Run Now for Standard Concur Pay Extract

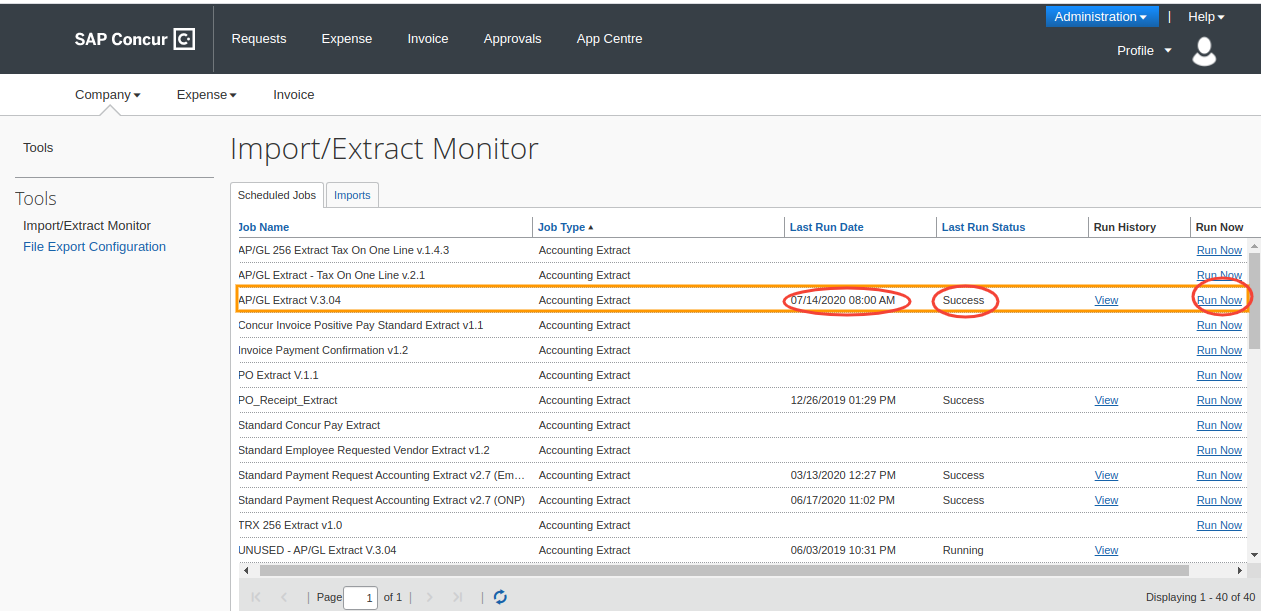click(x=1219, y=425)
